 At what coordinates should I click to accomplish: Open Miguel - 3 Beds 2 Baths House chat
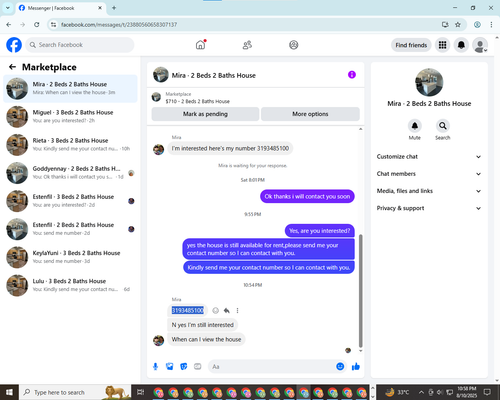[x=70, y=117]
